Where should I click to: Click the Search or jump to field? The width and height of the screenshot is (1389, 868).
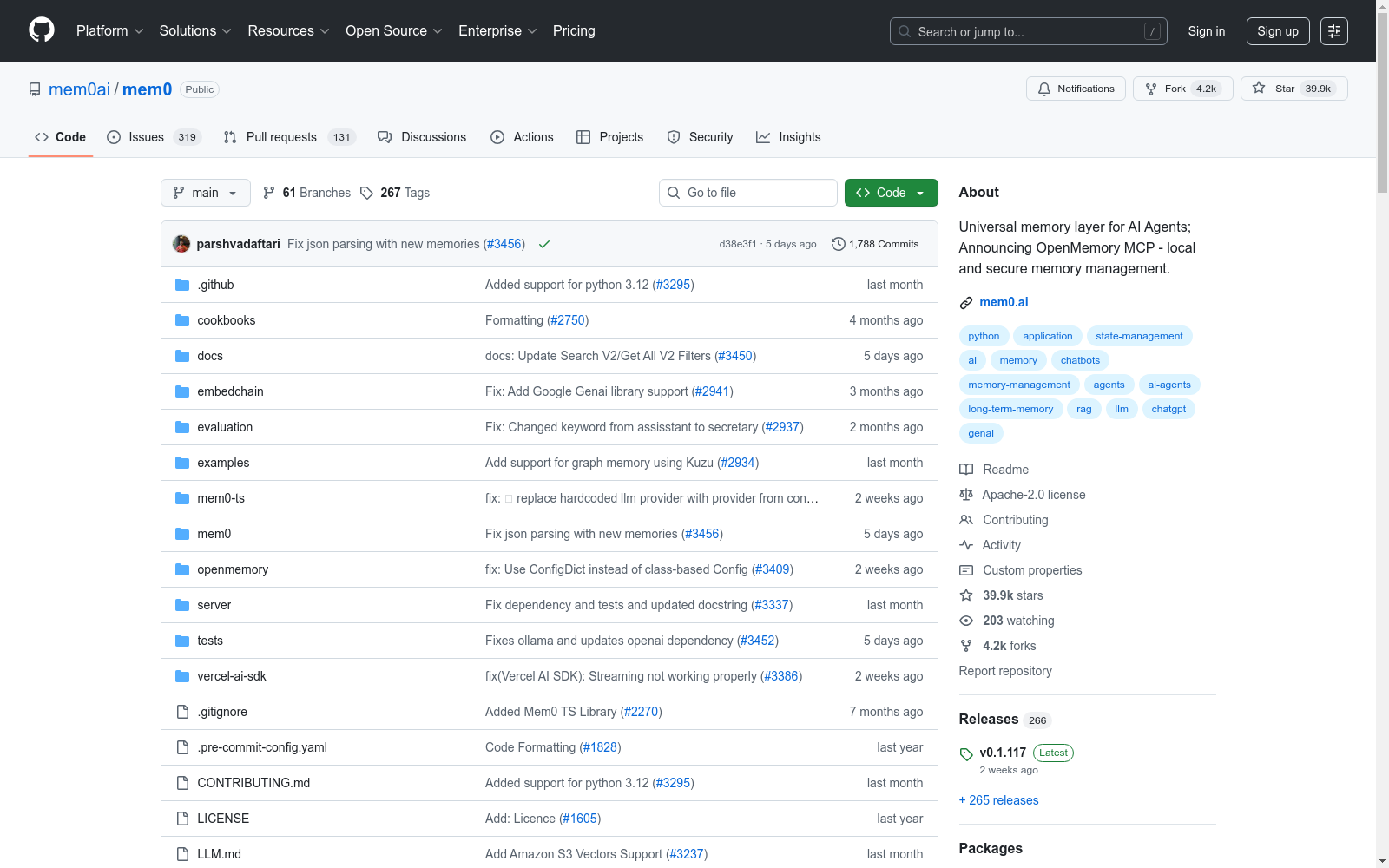(1029, 31)
